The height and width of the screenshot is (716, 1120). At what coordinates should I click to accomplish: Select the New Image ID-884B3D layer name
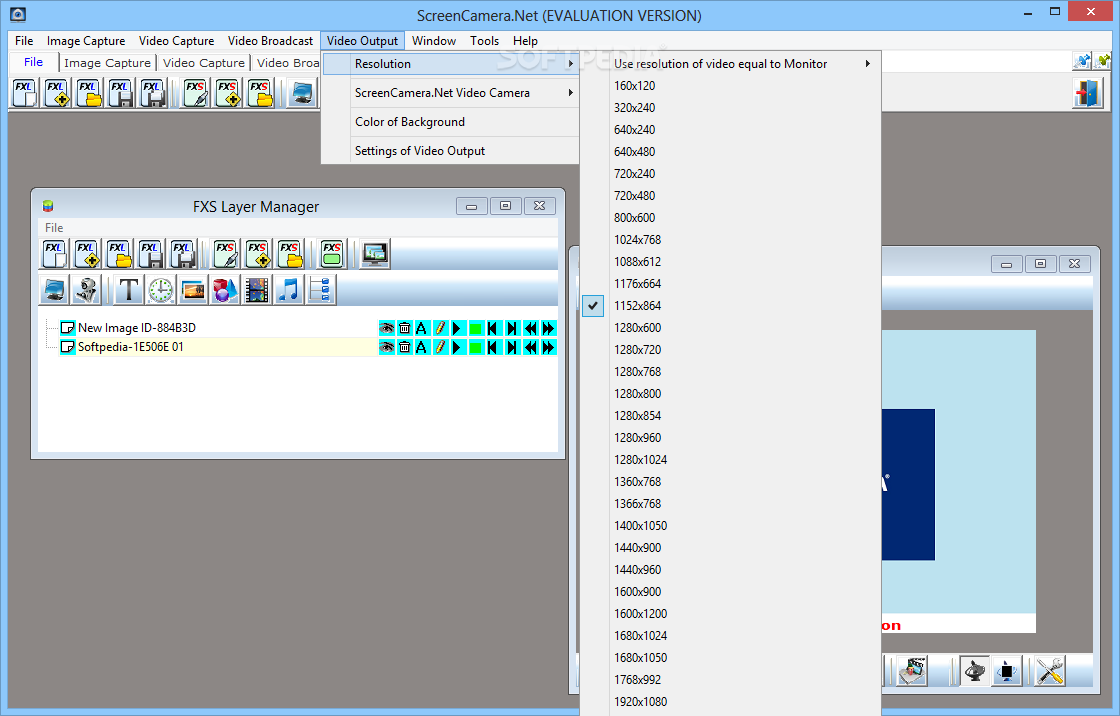pos(136,328)
